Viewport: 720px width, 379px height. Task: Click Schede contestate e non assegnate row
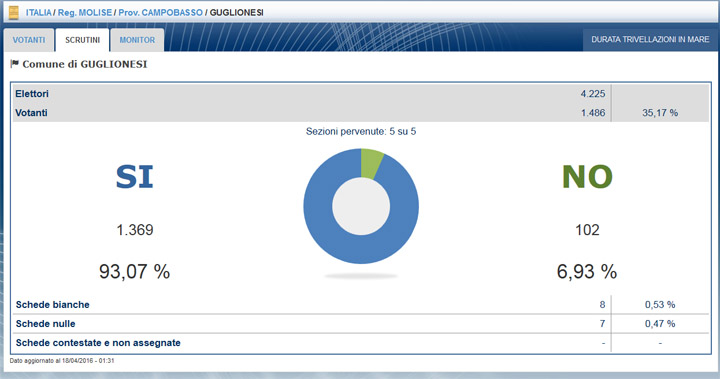[x=361, y=343]
